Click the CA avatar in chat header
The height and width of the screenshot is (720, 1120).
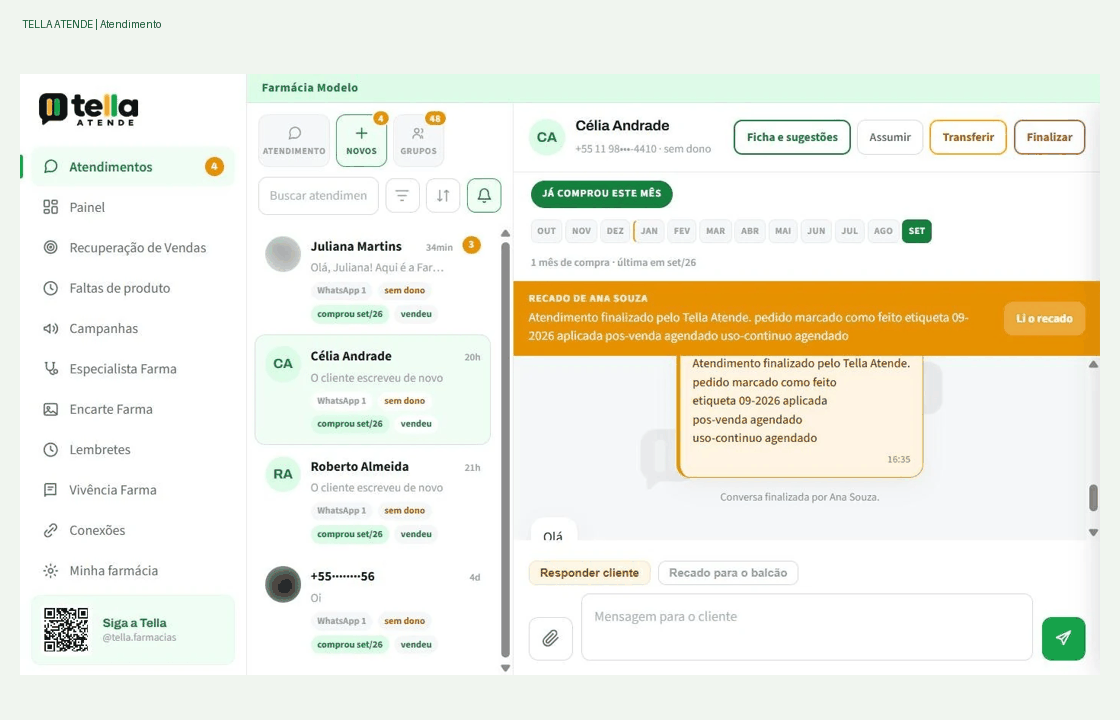pos(546,137)
